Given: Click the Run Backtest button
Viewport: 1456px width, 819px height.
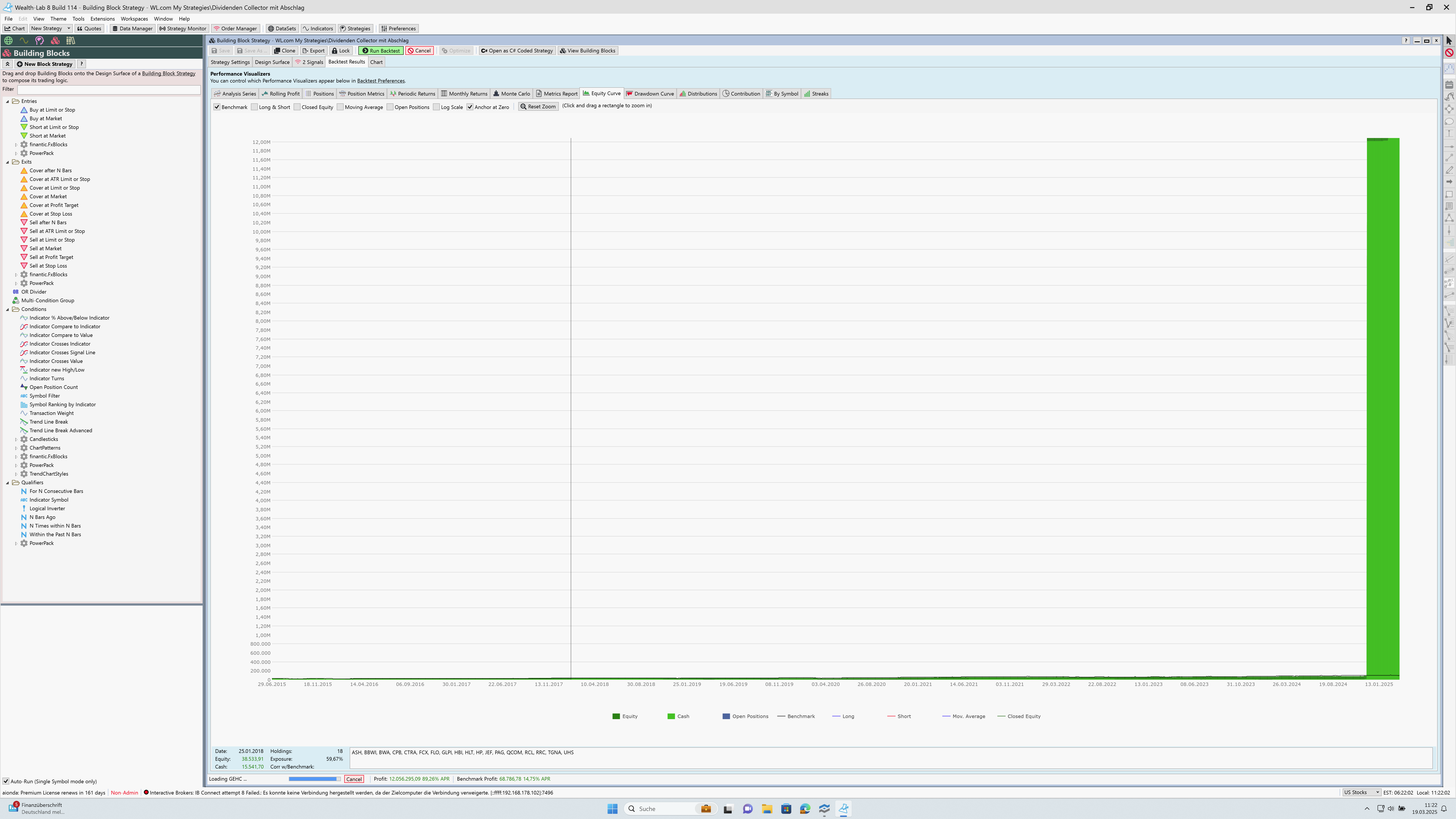Looking at the screenshot, I should (381, 51).
